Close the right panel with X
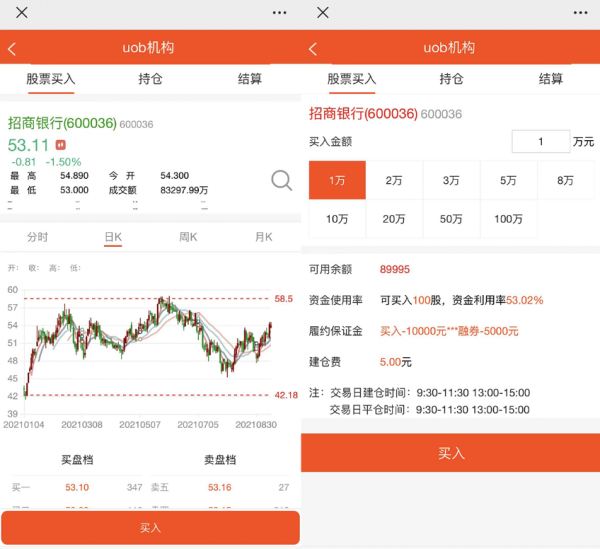Image resolution: width=600 pixels, height=549 pixels. coord(322,12)
